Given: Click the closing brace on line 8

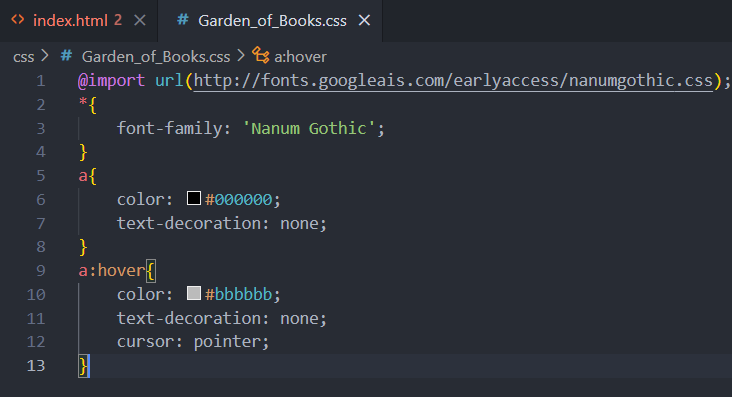Looking at the screenshot, I should [83, 248].
